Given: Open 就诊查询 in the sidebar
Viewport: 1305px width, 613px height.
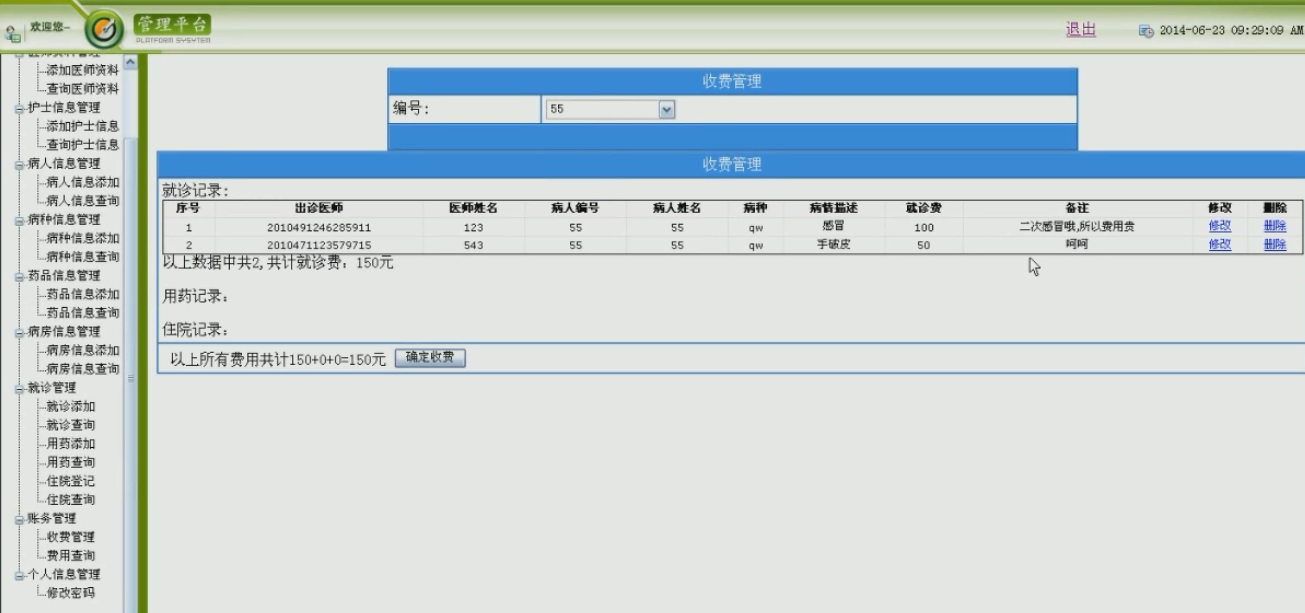Looking at the screenshot, I should 71,425.
